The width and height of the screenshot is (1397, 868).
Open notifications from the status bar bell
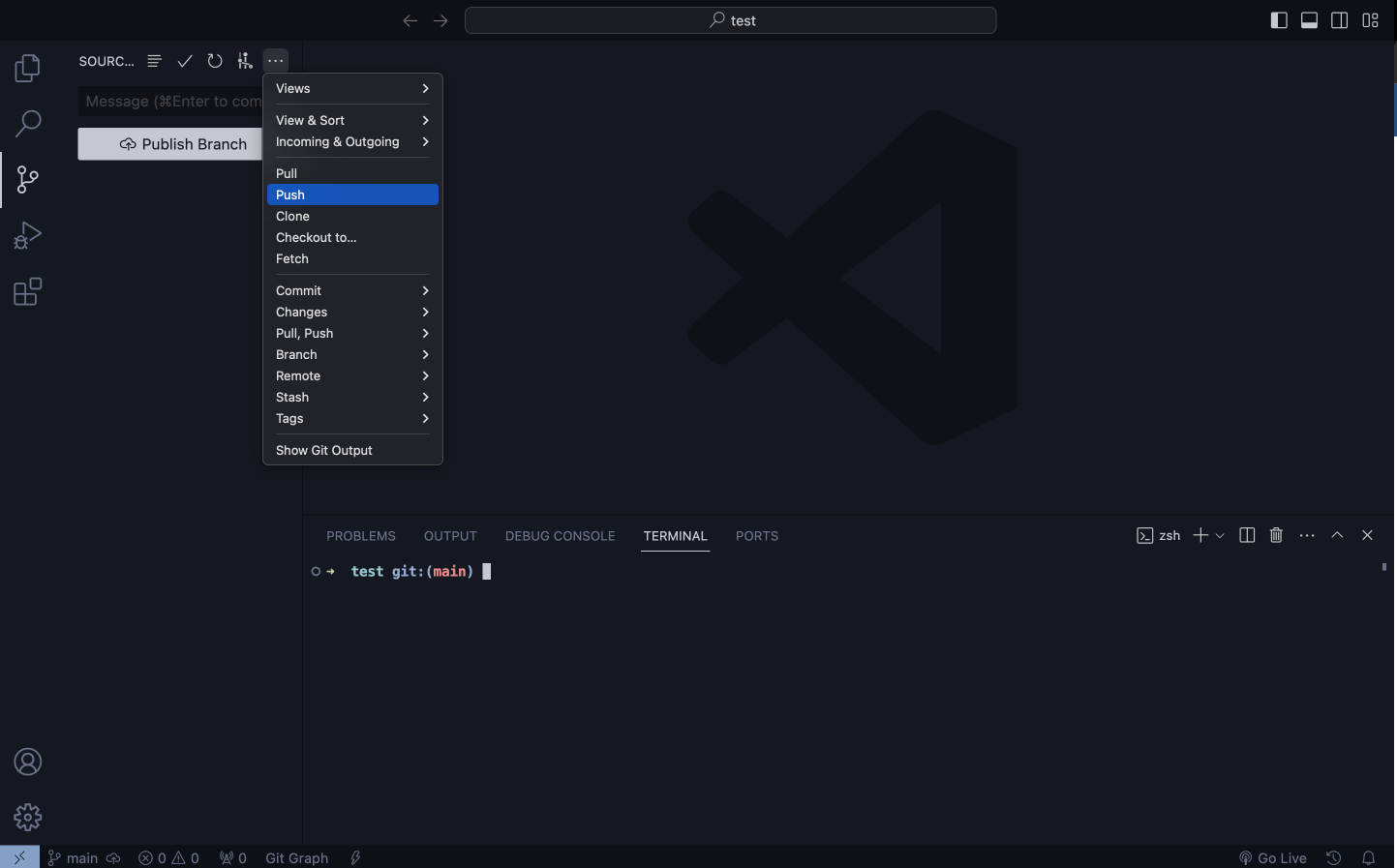pyautogui.click(x=1369, y=857)
